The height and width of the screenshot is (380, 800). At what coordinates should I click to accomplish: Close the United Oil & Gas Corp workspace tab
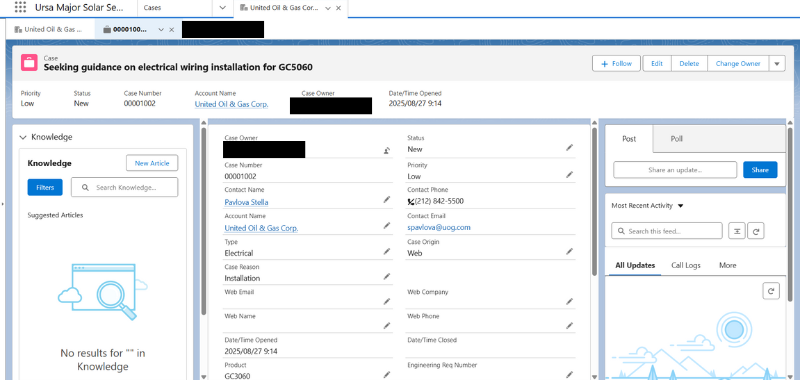pos(338,8)
